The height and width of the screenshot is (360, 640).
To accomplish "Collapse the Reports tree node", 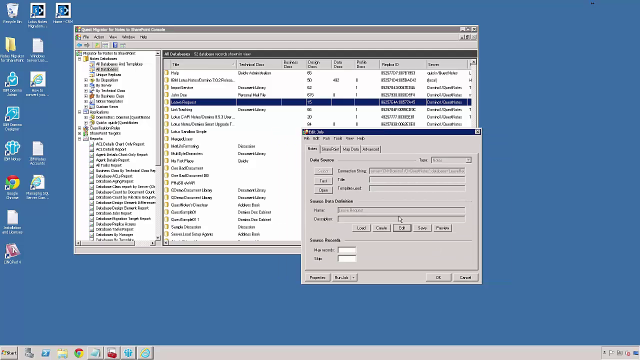I will (80, 139).
